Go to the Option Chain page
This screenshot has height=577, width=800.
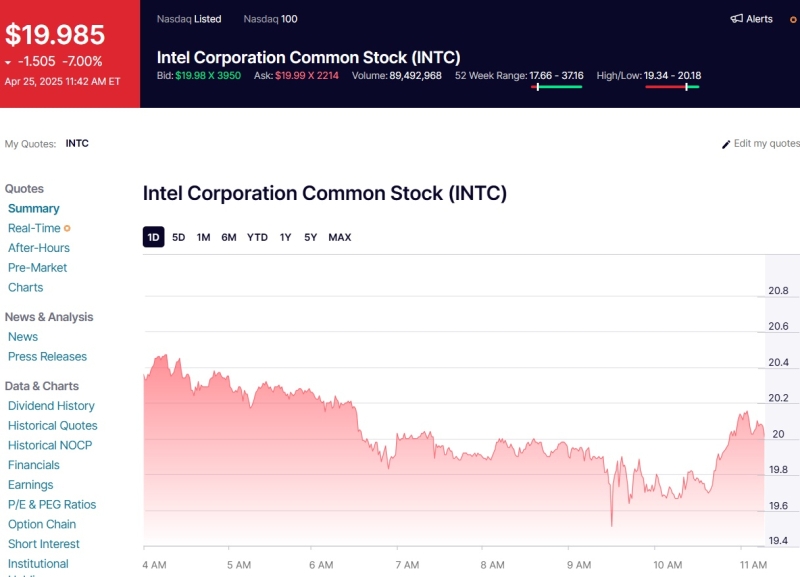click(41, 524)
